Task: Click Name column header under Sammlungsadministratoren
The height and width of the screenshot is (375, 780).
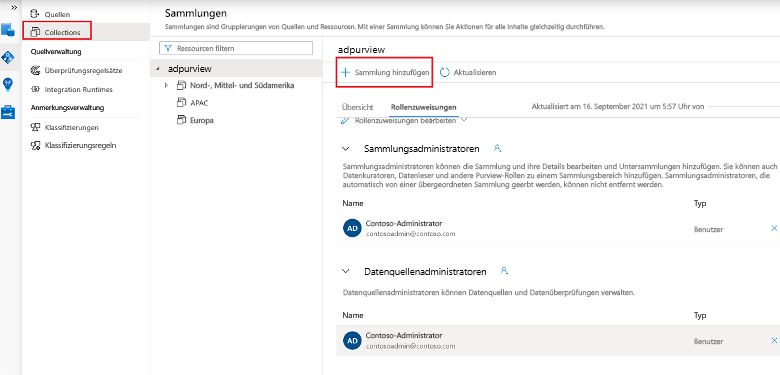Action: pos(353,203)
